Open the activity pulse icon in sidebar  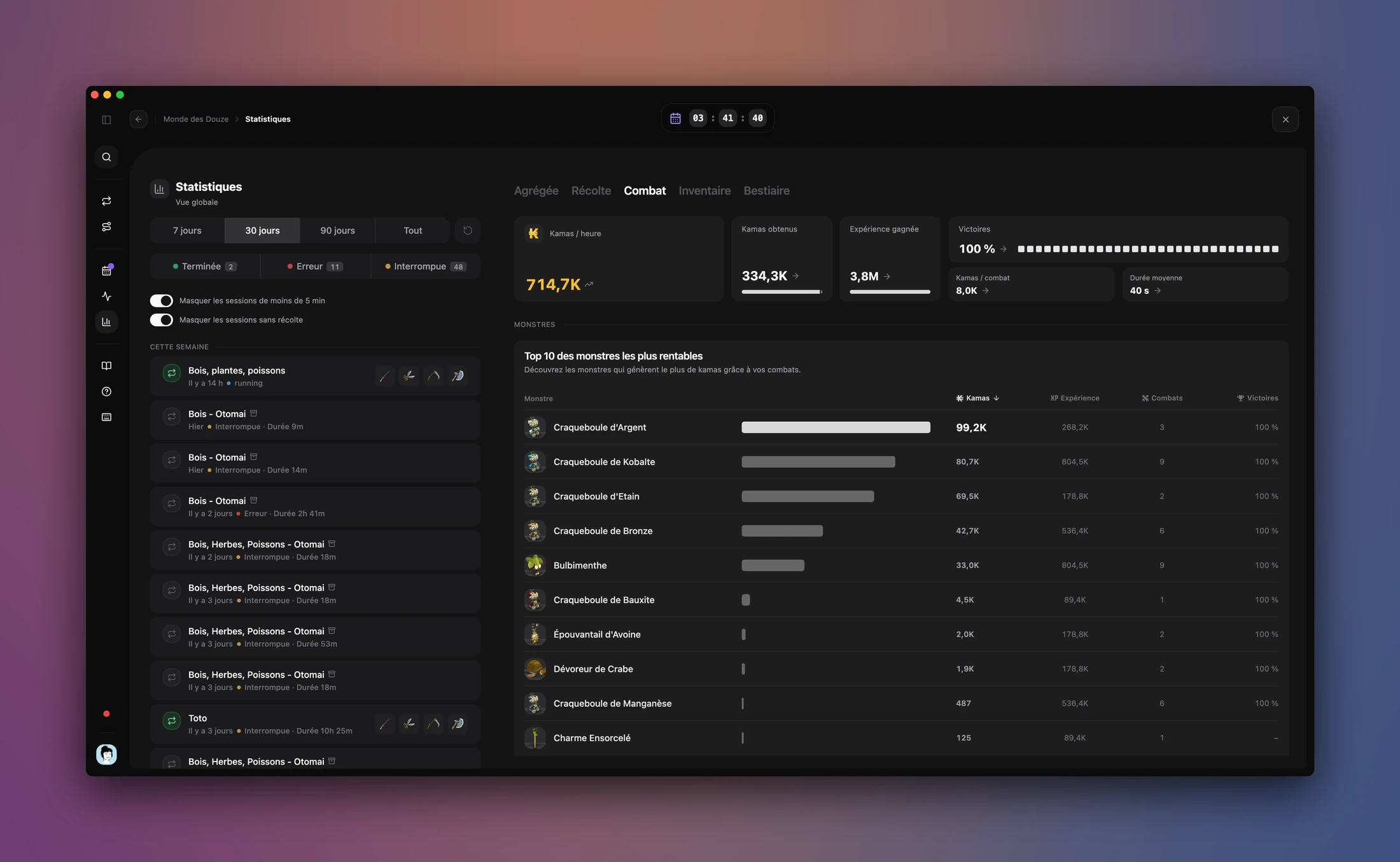click(x=106, y=296)
